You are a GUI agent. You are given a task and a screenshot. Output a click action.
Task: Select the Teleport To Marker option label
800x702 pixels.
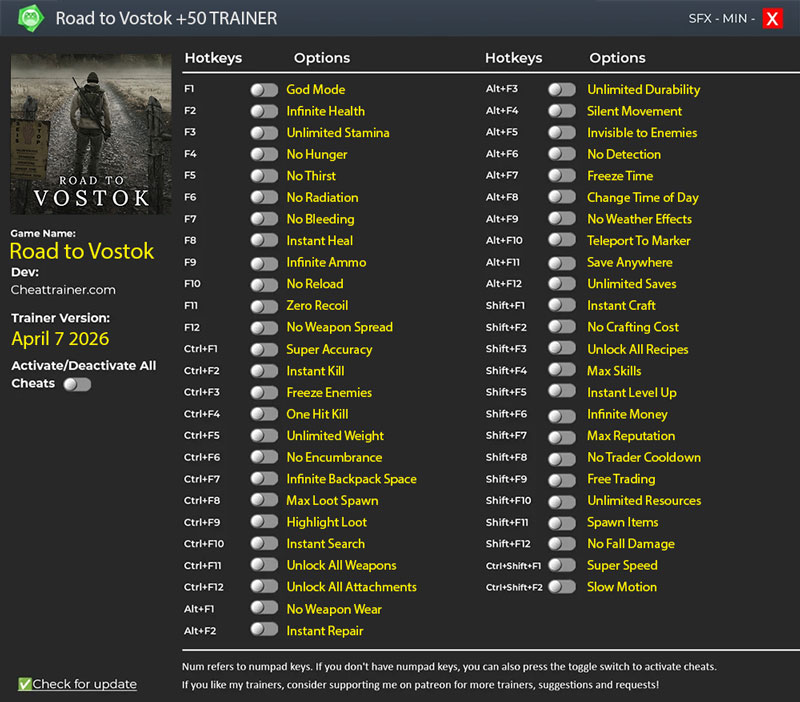click(x=639, y=241)
